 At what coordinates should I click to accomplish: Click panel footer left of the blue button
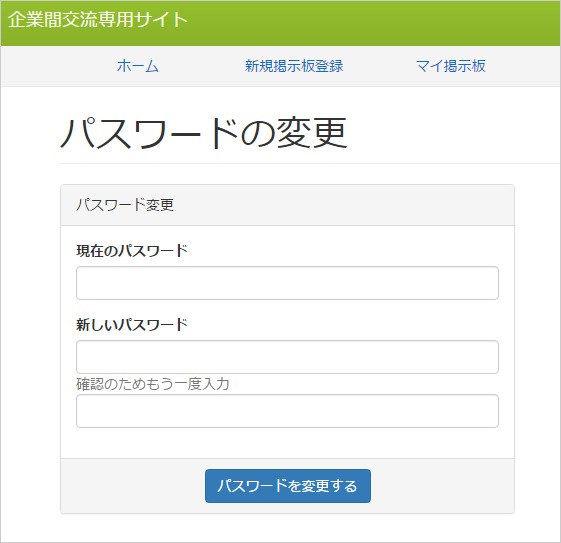[x=132, y=486]
